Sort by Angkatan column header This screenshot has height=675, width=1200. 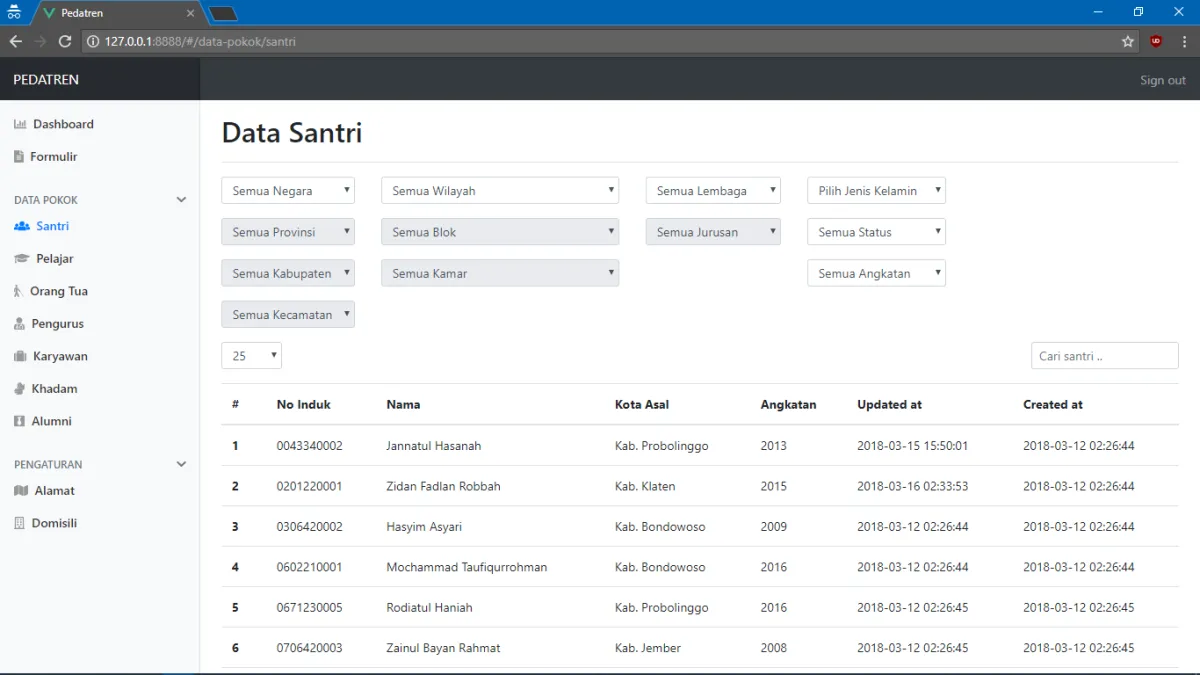pos(788,405)
